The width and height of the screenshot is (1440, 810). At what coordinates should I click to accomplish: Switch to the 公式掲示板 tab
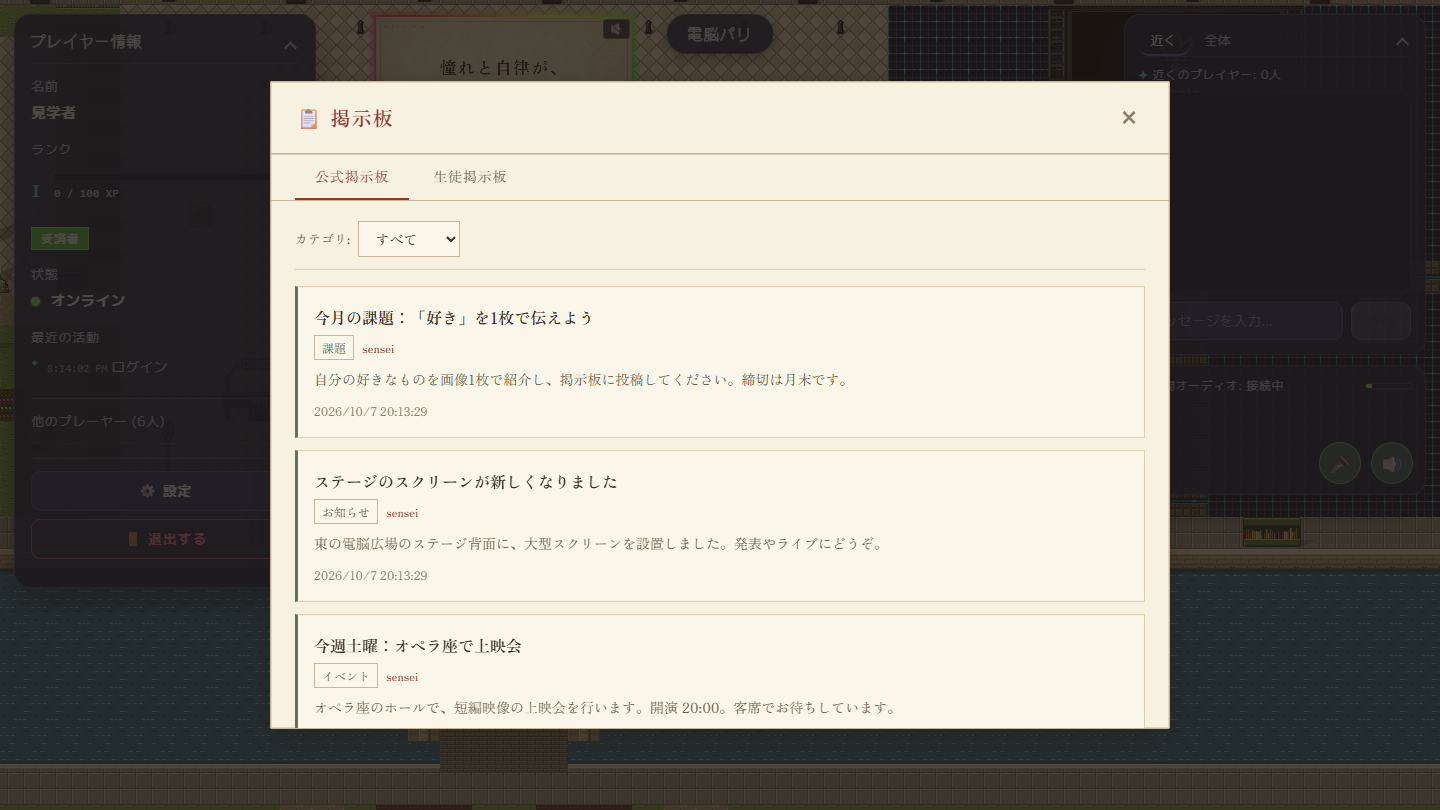(352, 177)
